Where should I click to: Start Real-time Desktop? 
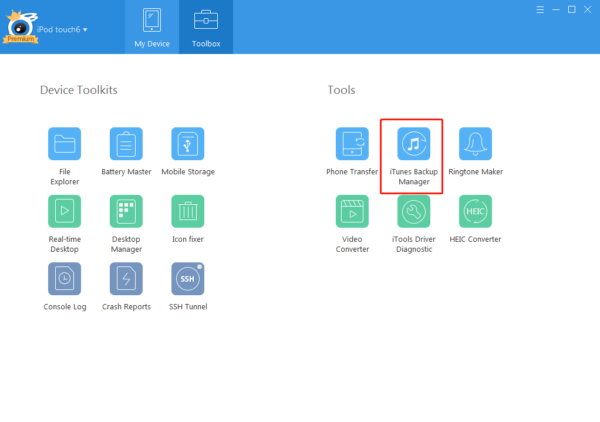coord(64,211)
